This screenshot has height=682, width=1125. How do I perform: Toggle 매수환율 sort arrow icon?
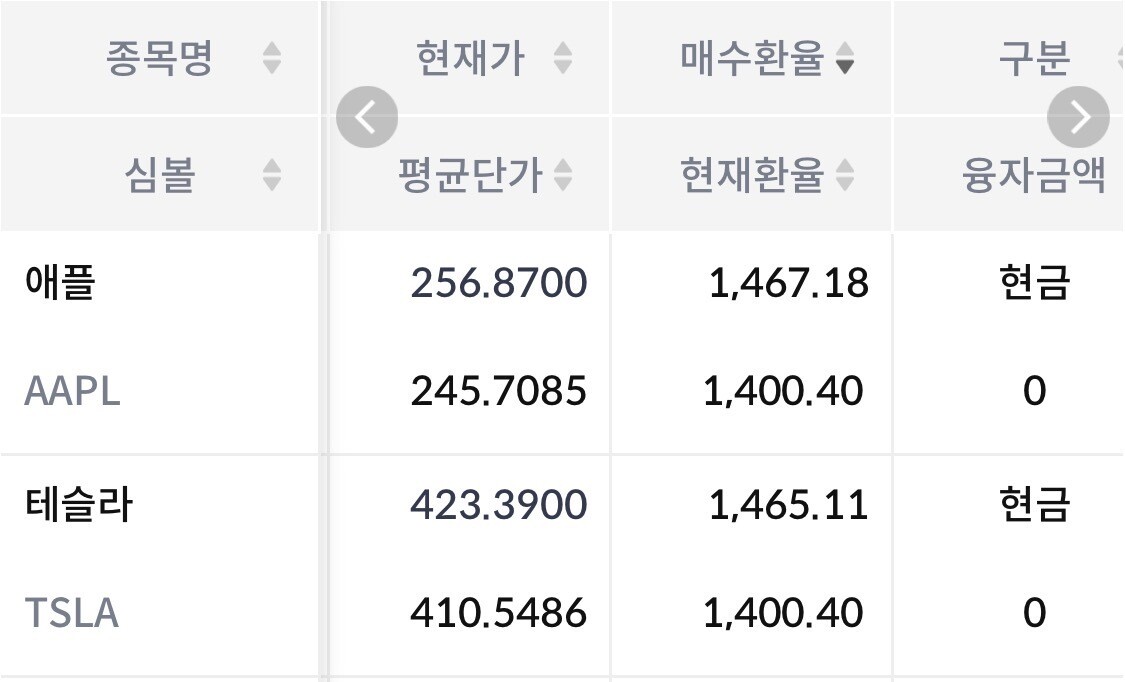845,59
